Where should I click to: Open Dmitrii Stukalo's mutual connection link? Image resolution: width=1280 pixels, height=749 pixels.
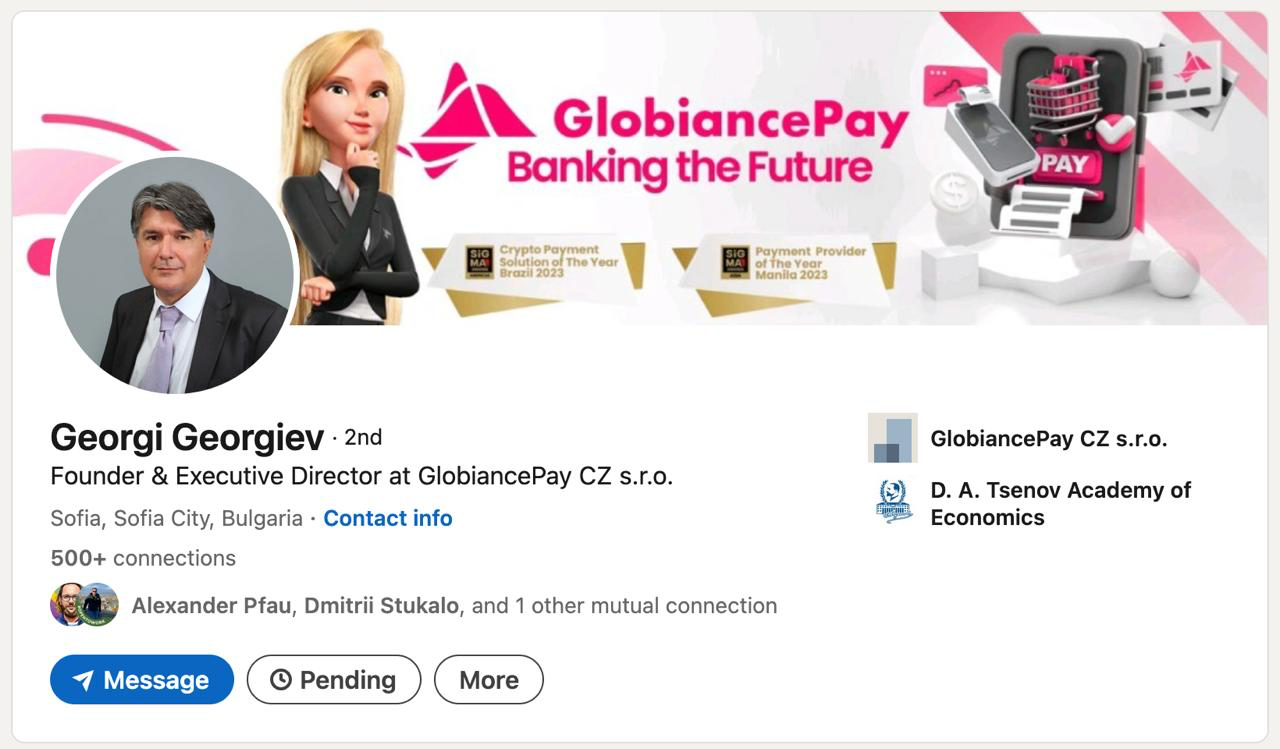pos(381,605)
